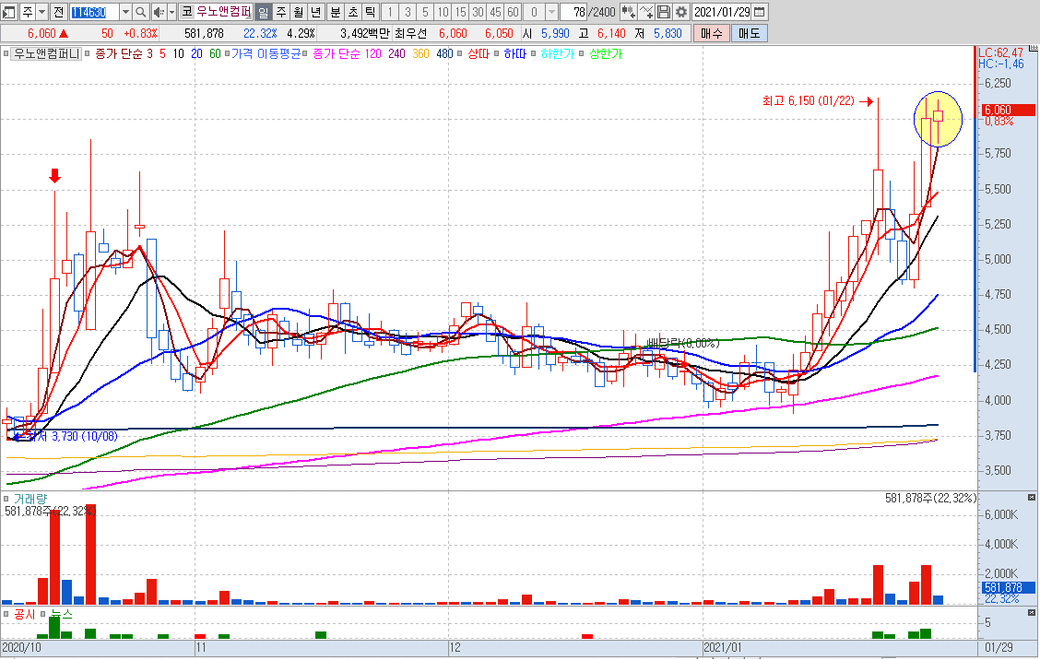Click the stock search magnifier icon

click(140, 12)
